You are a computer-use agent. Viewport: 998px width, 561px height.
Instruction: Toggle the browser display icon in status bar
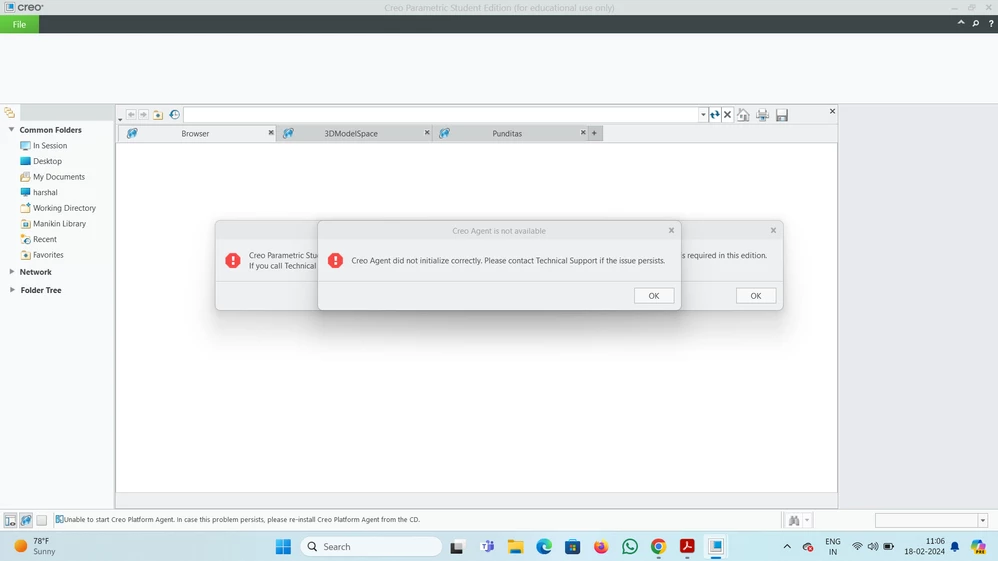click(x=26, y=520)
